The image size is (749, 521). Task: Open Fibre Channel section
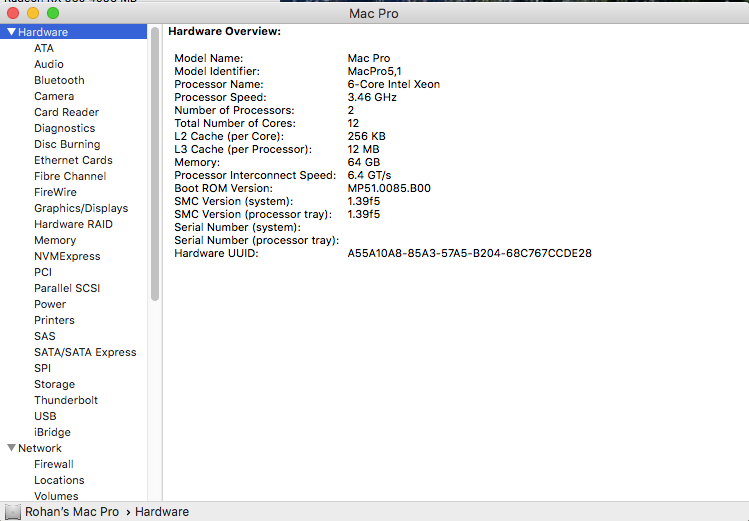tap(70, 176)
